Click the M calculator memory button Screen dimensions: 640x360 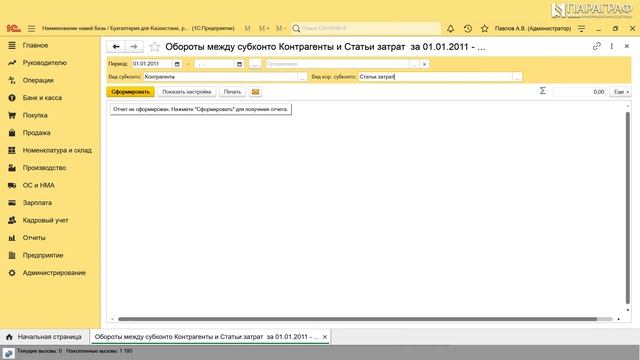[x=247, y=29]
